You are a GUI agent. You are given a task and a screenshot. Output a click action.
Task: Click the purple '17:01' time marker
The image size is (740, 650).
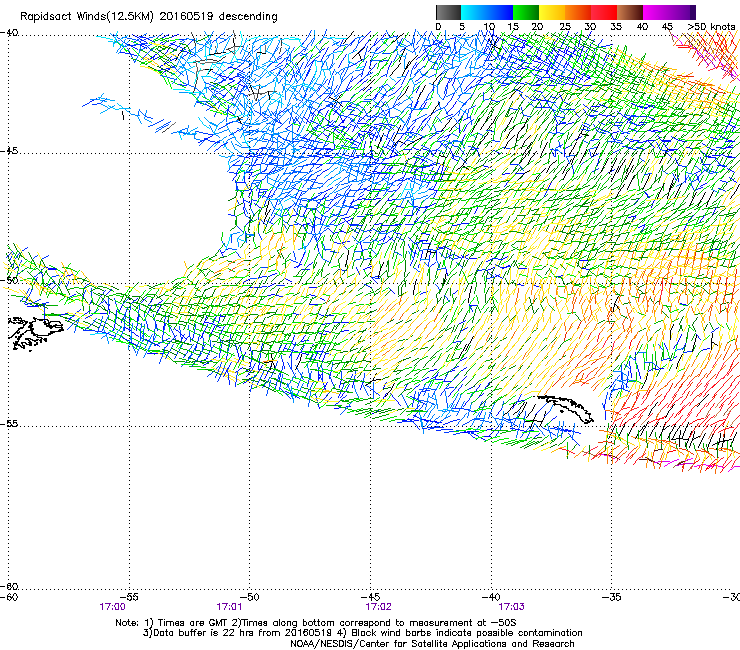tap(229, 607)
